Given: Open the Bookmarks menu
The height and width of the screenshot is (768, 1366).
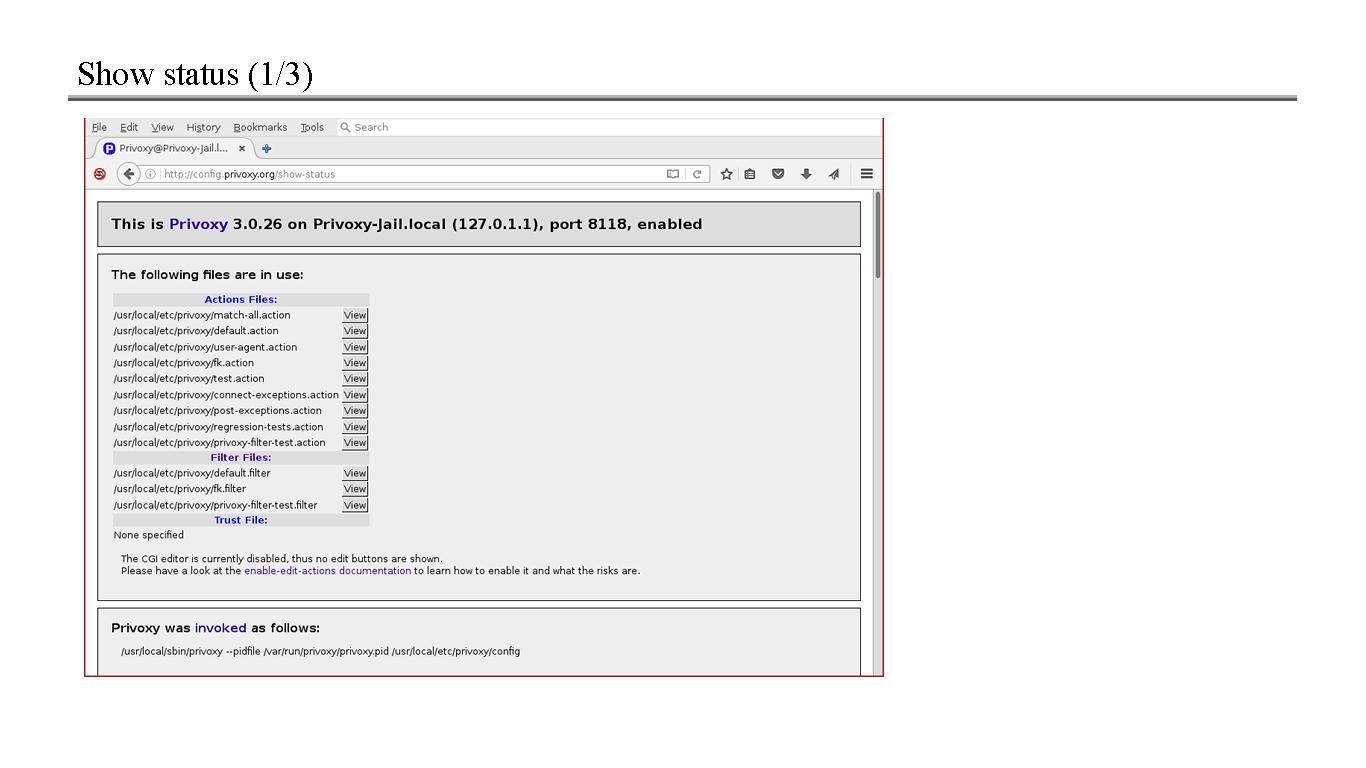Looking at the screenshot, I should (260, 127).
